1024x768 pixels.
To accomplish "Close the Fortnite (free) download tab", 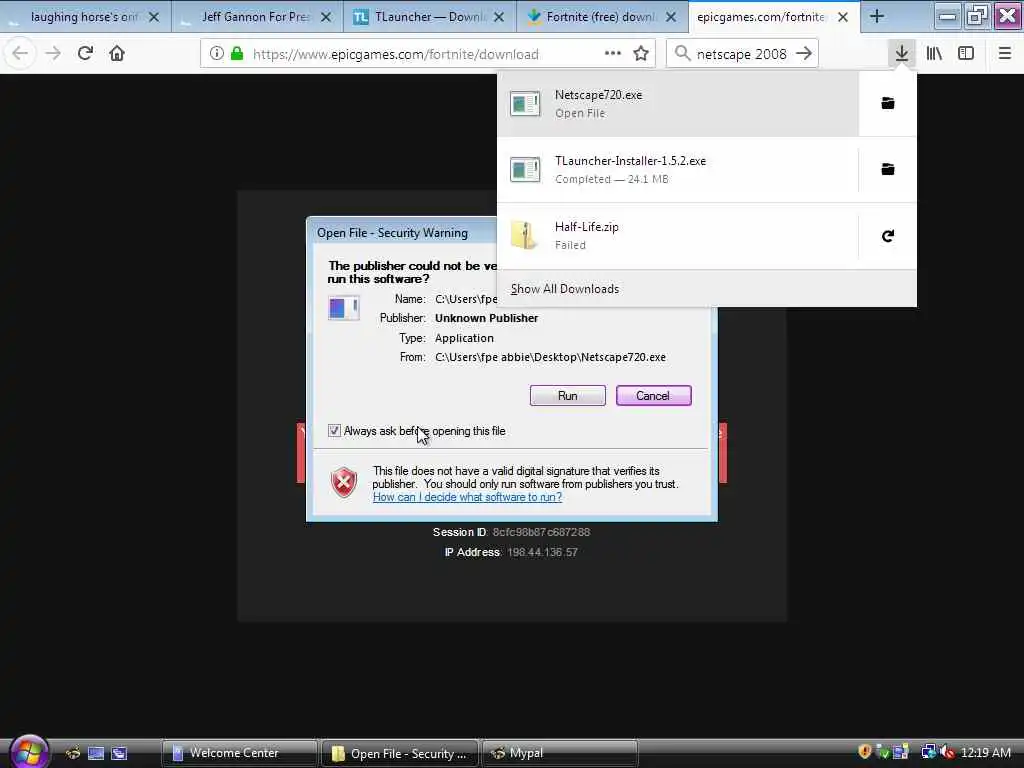I will 671,17.
